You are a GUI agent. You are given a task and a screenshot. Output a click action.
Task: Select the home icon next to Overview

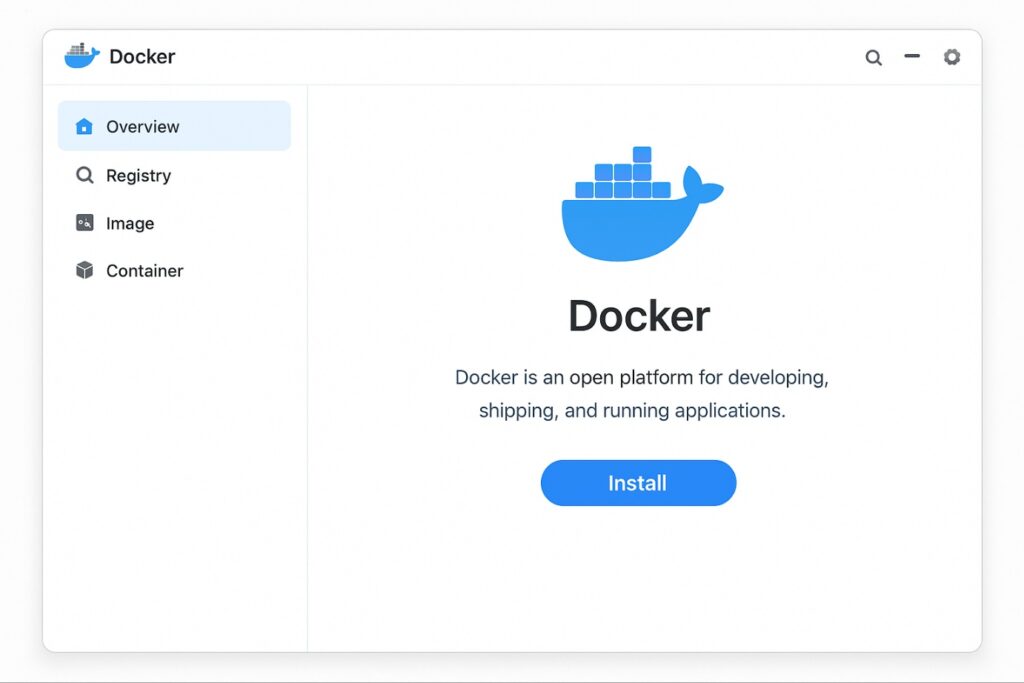84,126
